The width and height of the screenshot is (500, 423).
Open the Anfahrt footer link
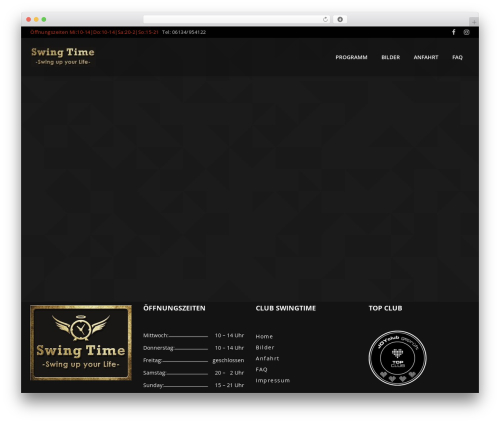click(267, 358)
